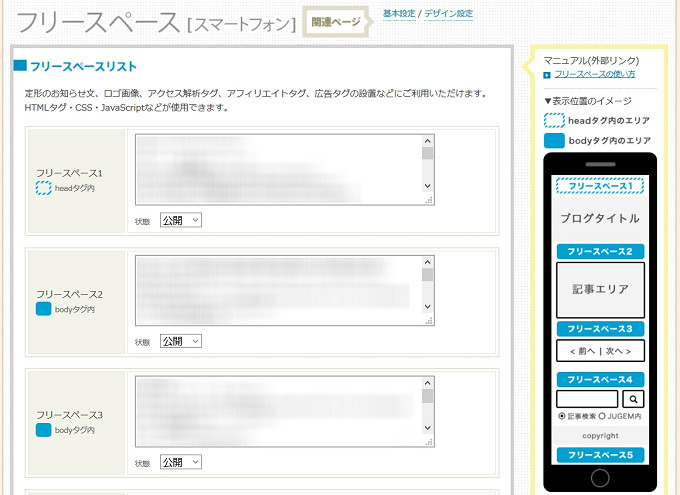Click the copyright text in phone preview
The image size is (680, 495).
pyautogui.click(x=600, y=436)
